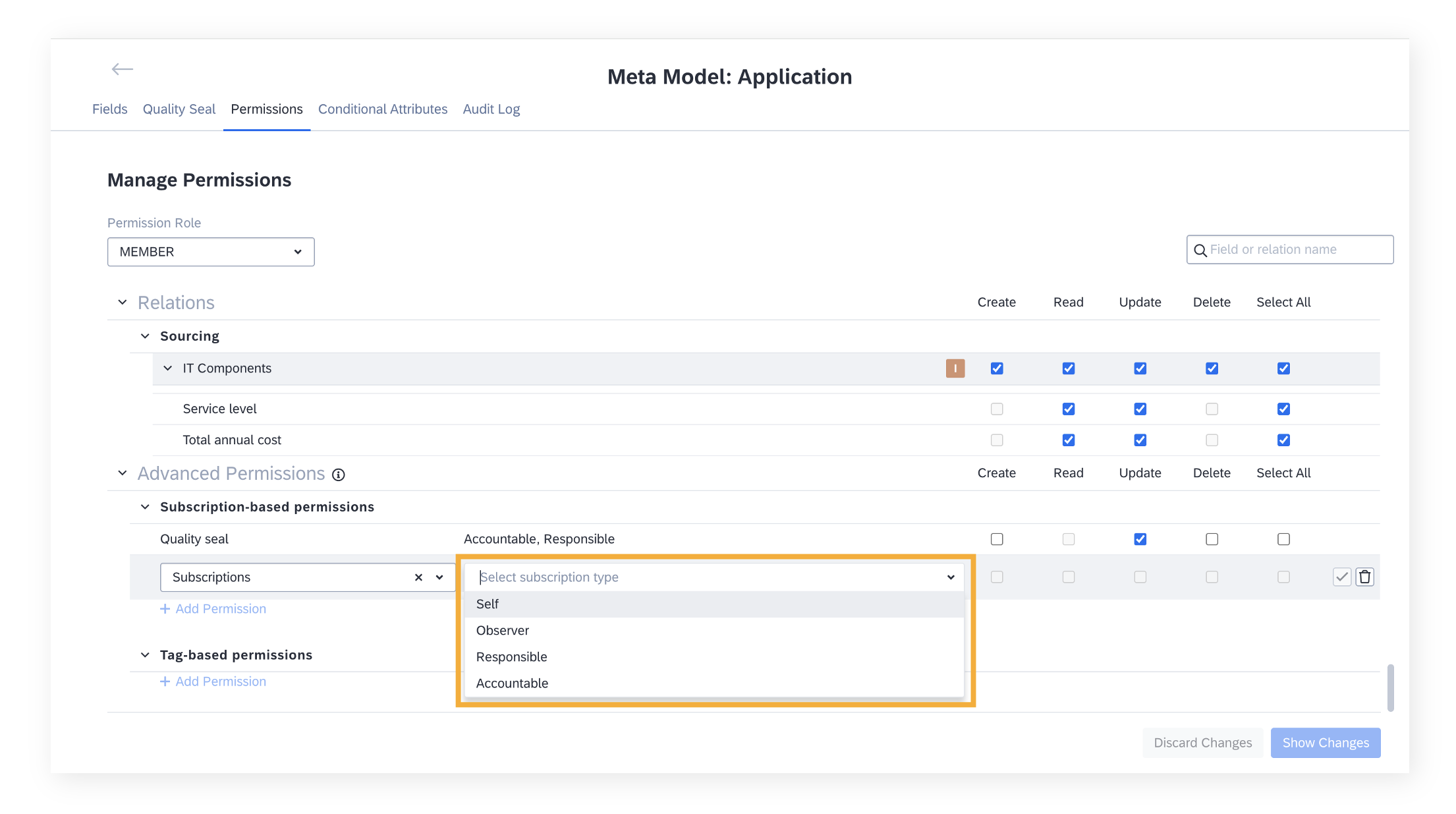Uncheck Update for IT Components

coord(1140,368)
